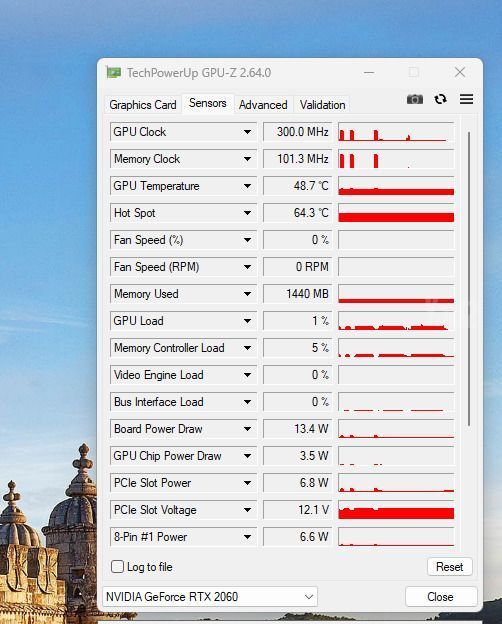Close the GPU-Z window with X
This screenshot has width=502, height=624.
click(460, 72)
